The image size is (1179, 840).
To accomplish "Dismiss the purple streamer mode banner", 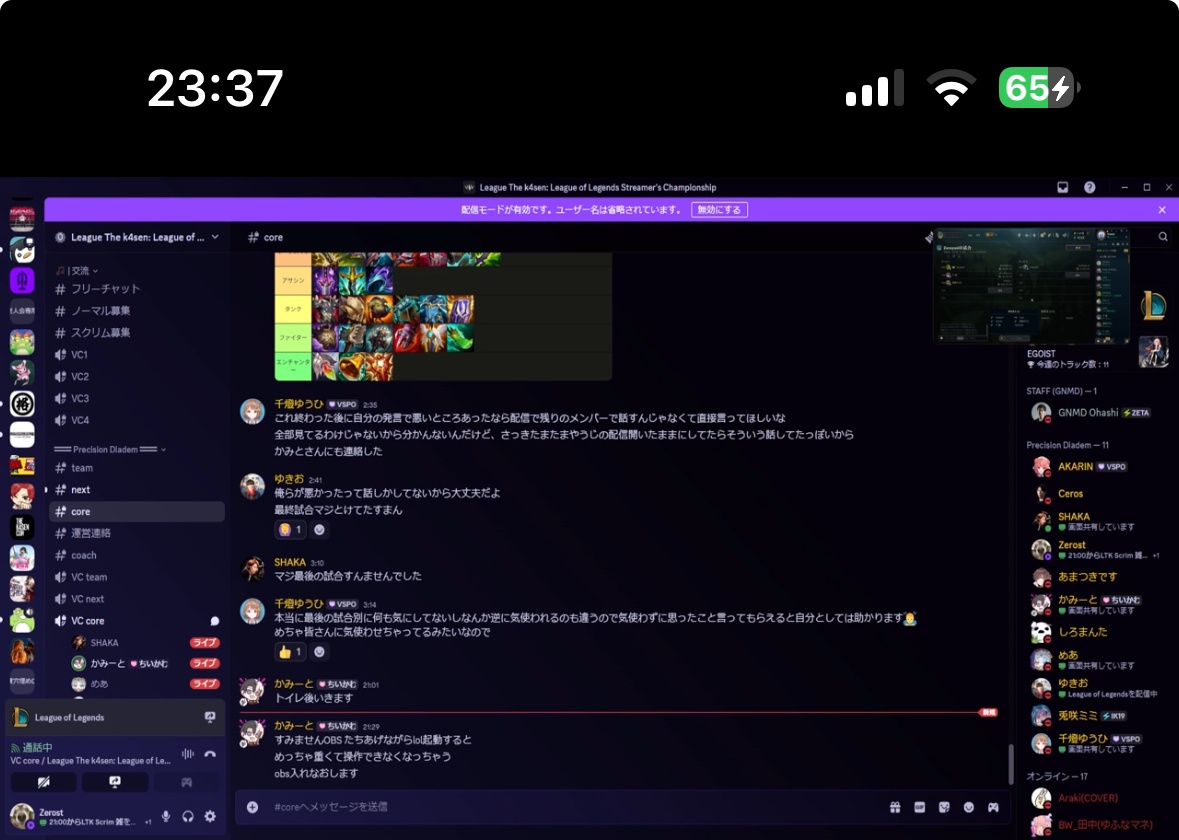I will coord(1162,210).
